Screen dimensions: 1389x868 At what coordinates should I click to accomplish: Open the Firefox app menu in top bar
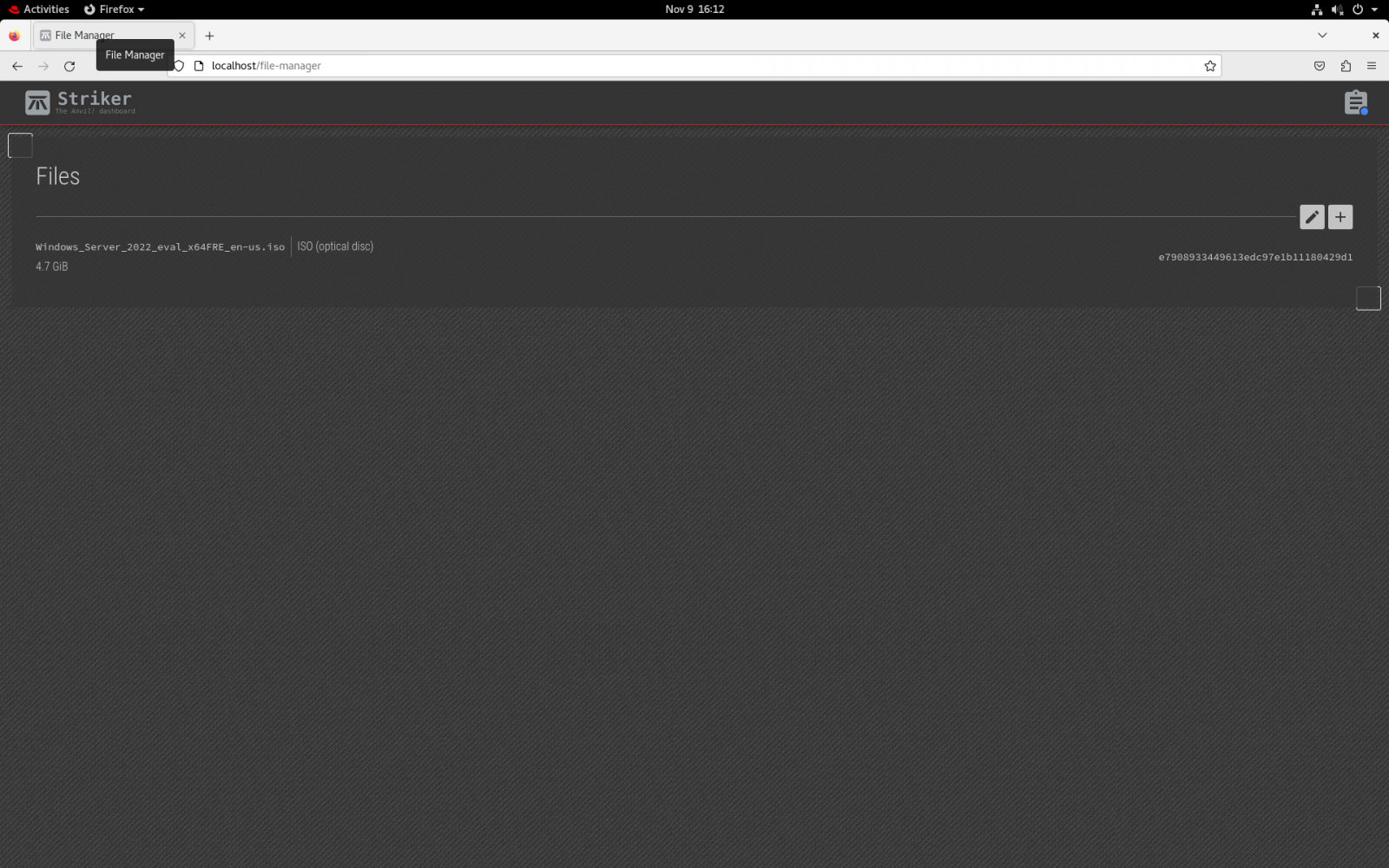(114, 10)
